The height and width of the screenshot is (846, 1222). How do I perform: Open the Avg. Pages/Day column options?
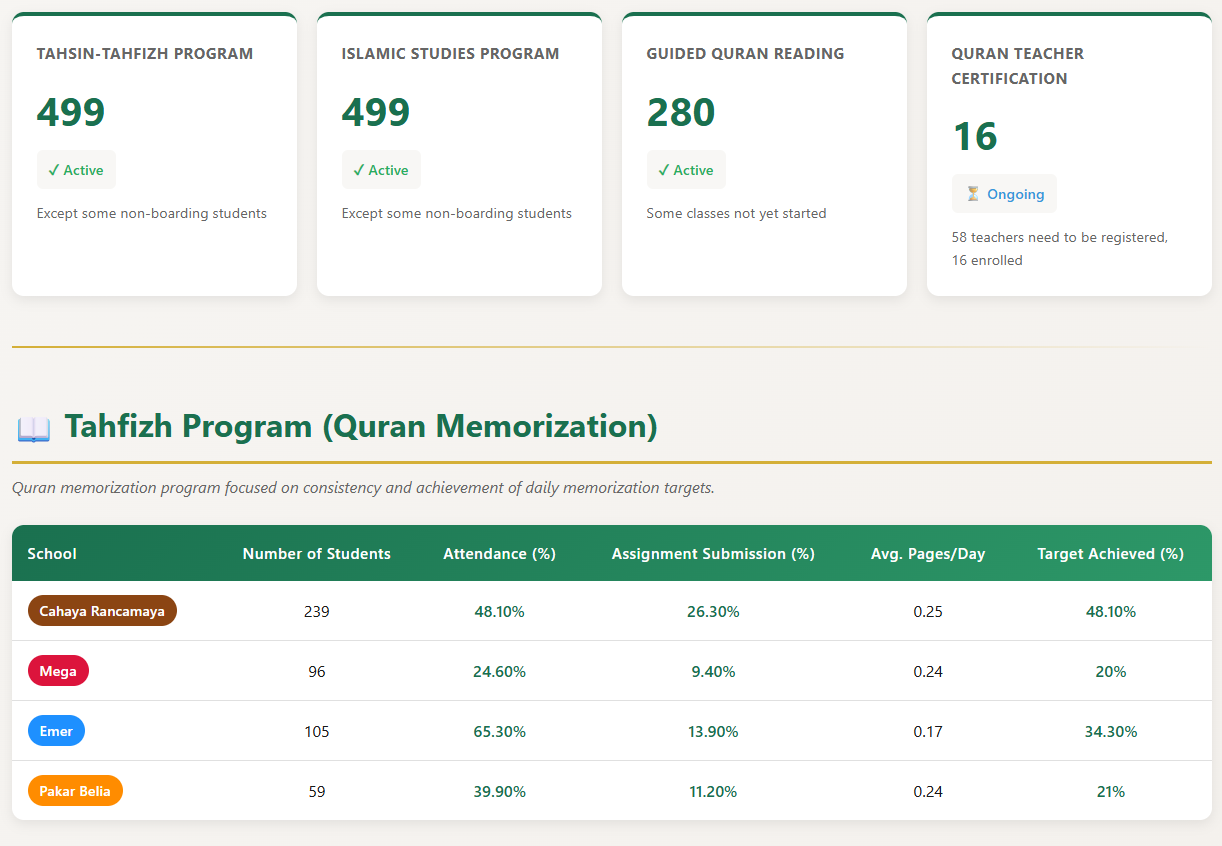click(x=927, y=553)
